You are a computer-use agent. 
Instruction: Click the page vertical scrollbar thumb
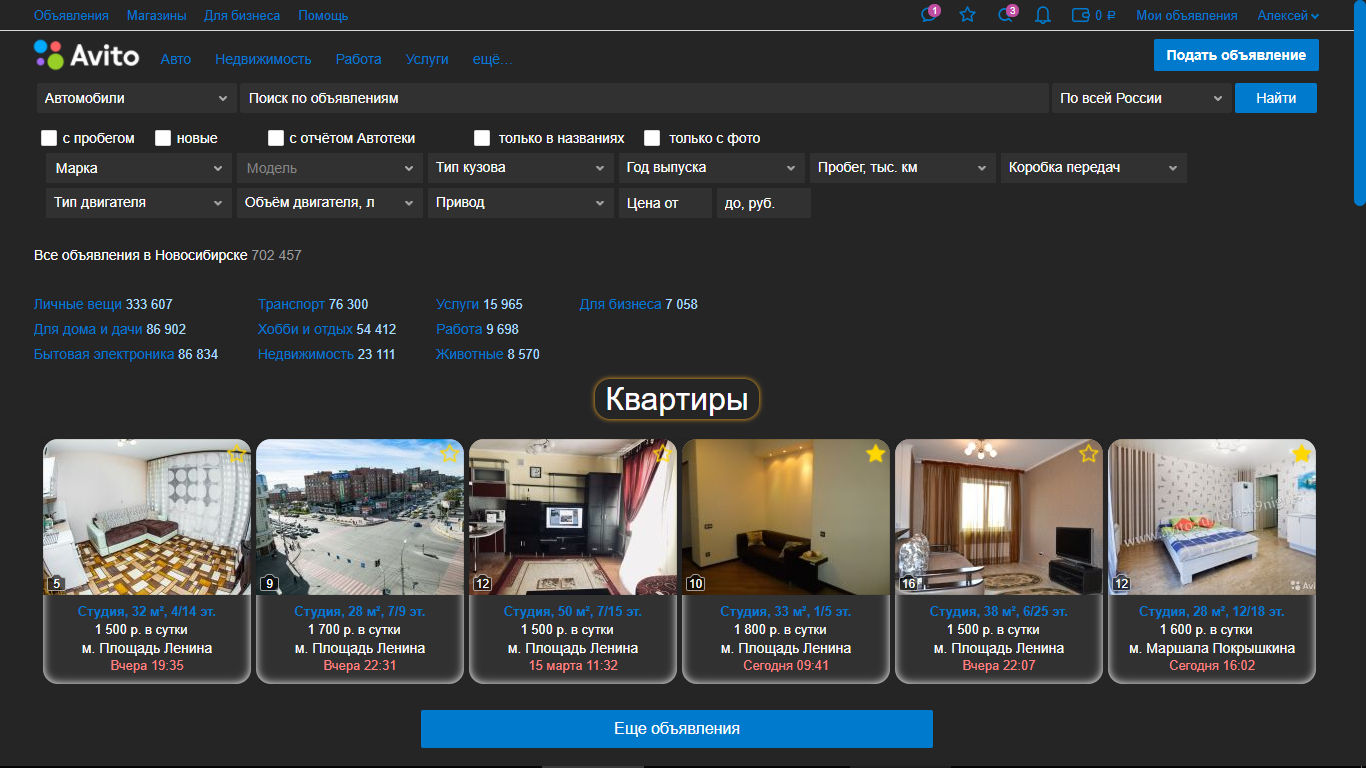tap(1359, 100)
